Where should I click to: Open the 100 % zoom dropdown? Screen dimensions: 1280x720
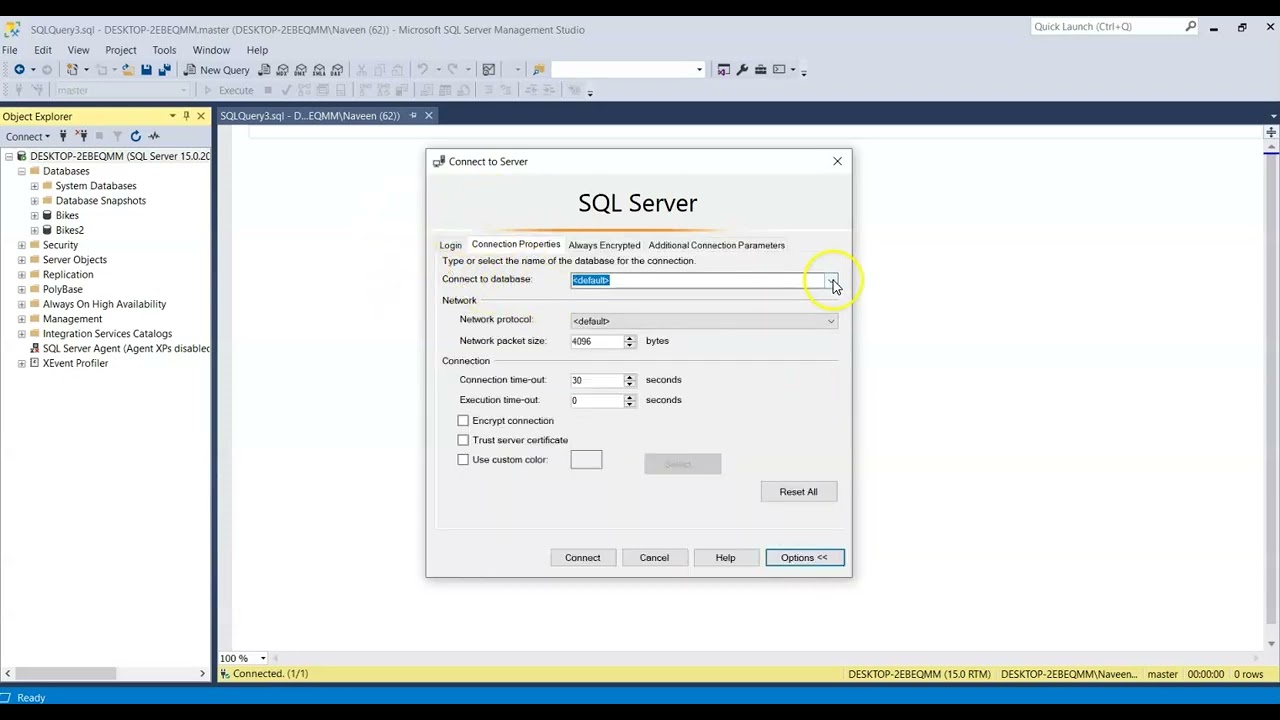263,658
